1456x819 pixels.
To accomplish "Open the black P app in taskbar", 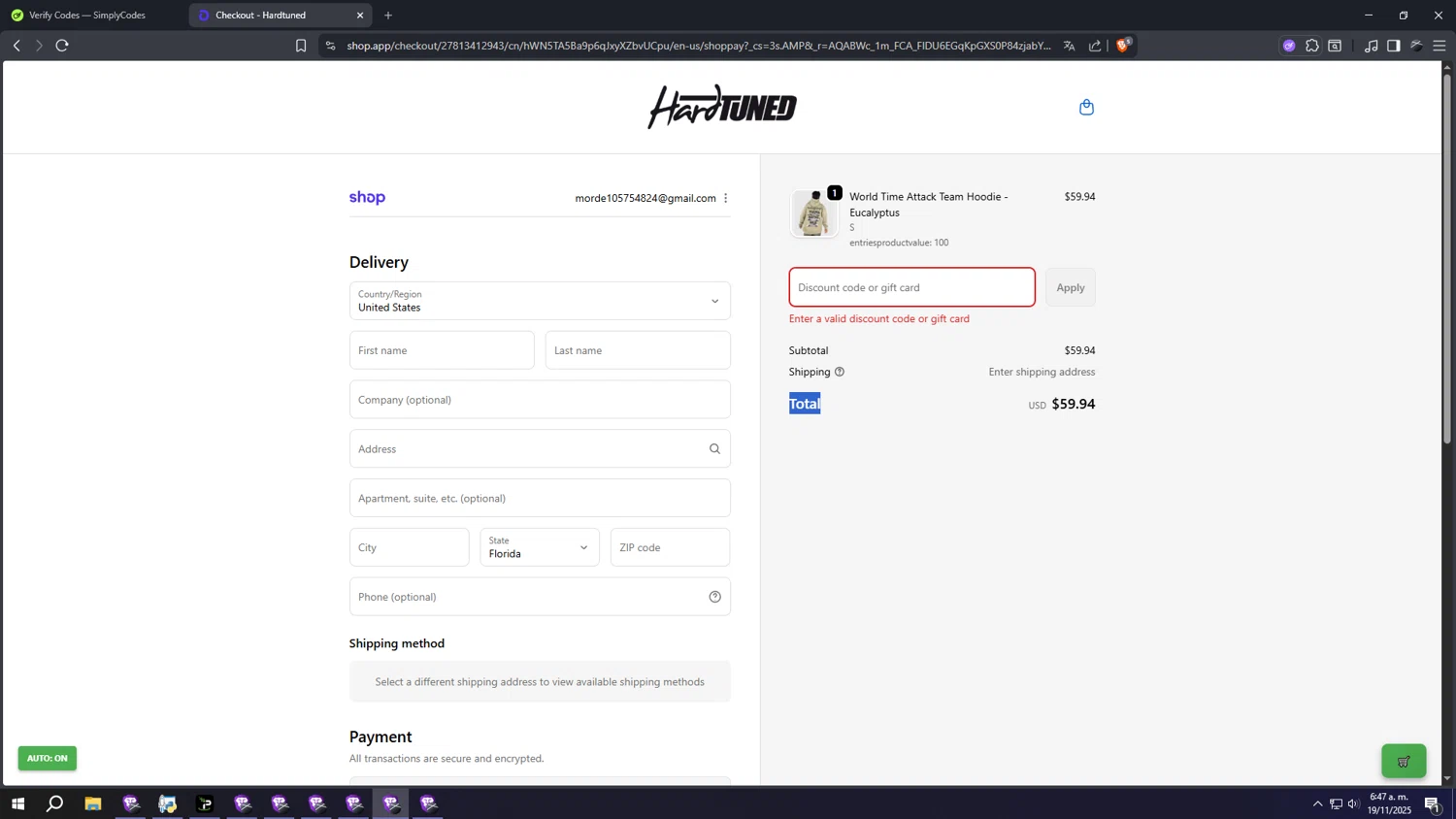I will pos(205,803).
